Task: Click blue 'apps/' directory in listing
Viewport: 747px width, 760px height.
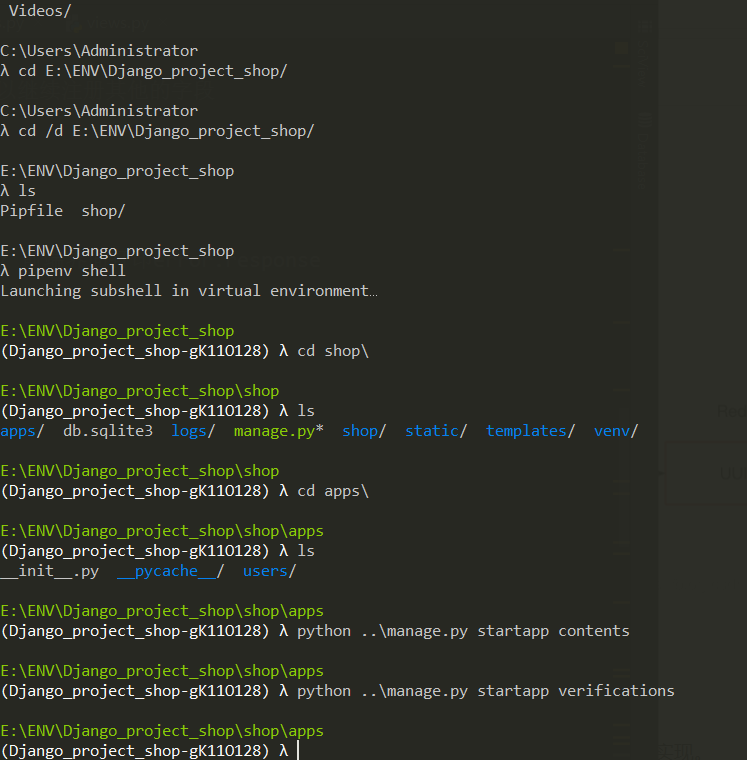Action: click(22, 431)
